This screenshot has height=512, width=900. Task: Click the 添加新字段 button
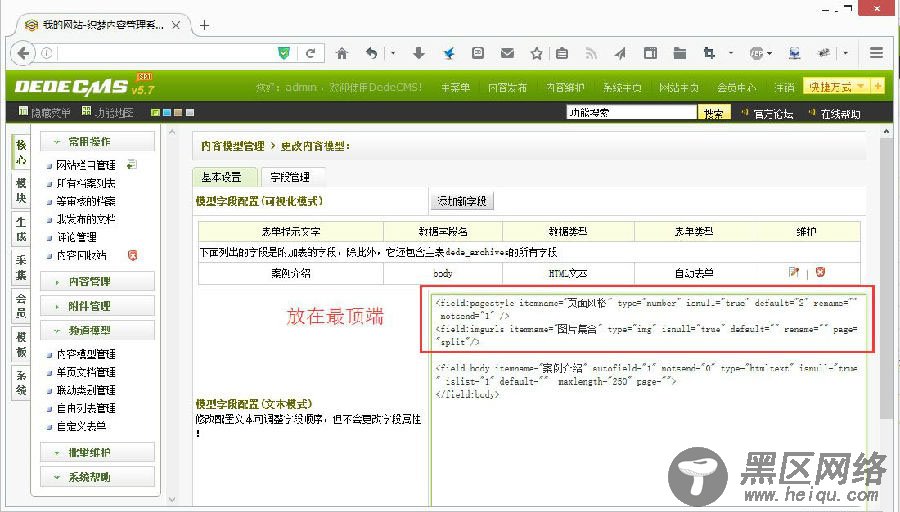[x=462, y=201]
